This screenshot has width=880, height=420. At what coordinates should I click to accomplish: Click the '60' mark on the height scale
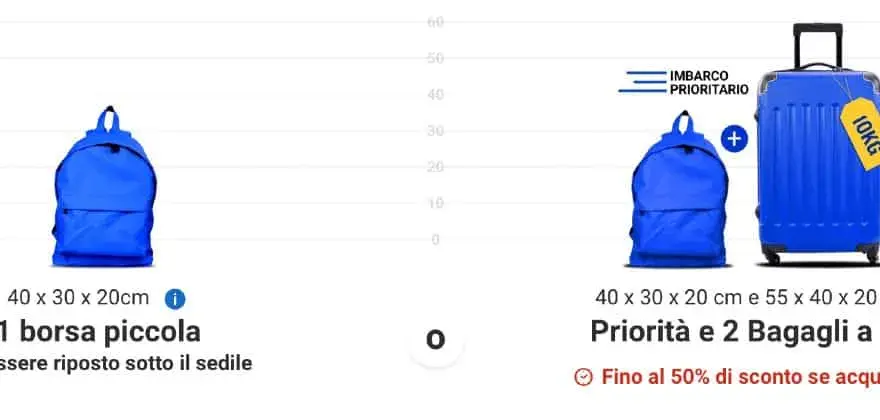(436, 22)
